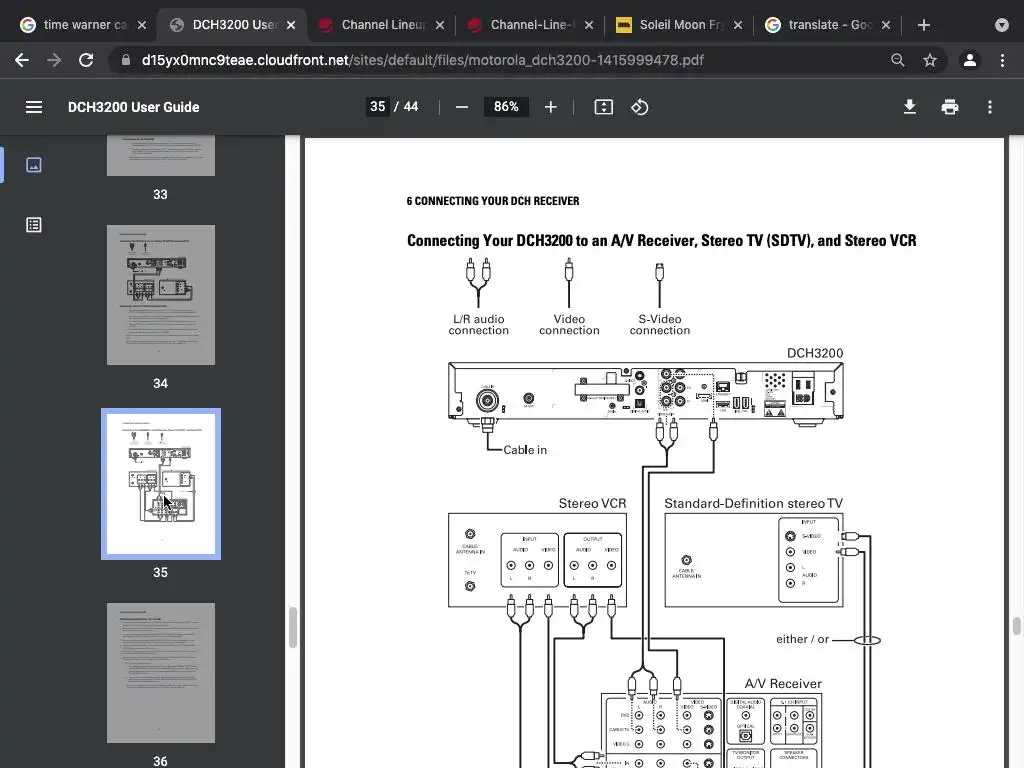Rotate the PDF counterclockwise
1024x768 pixels.
click(x=639, y=107)
